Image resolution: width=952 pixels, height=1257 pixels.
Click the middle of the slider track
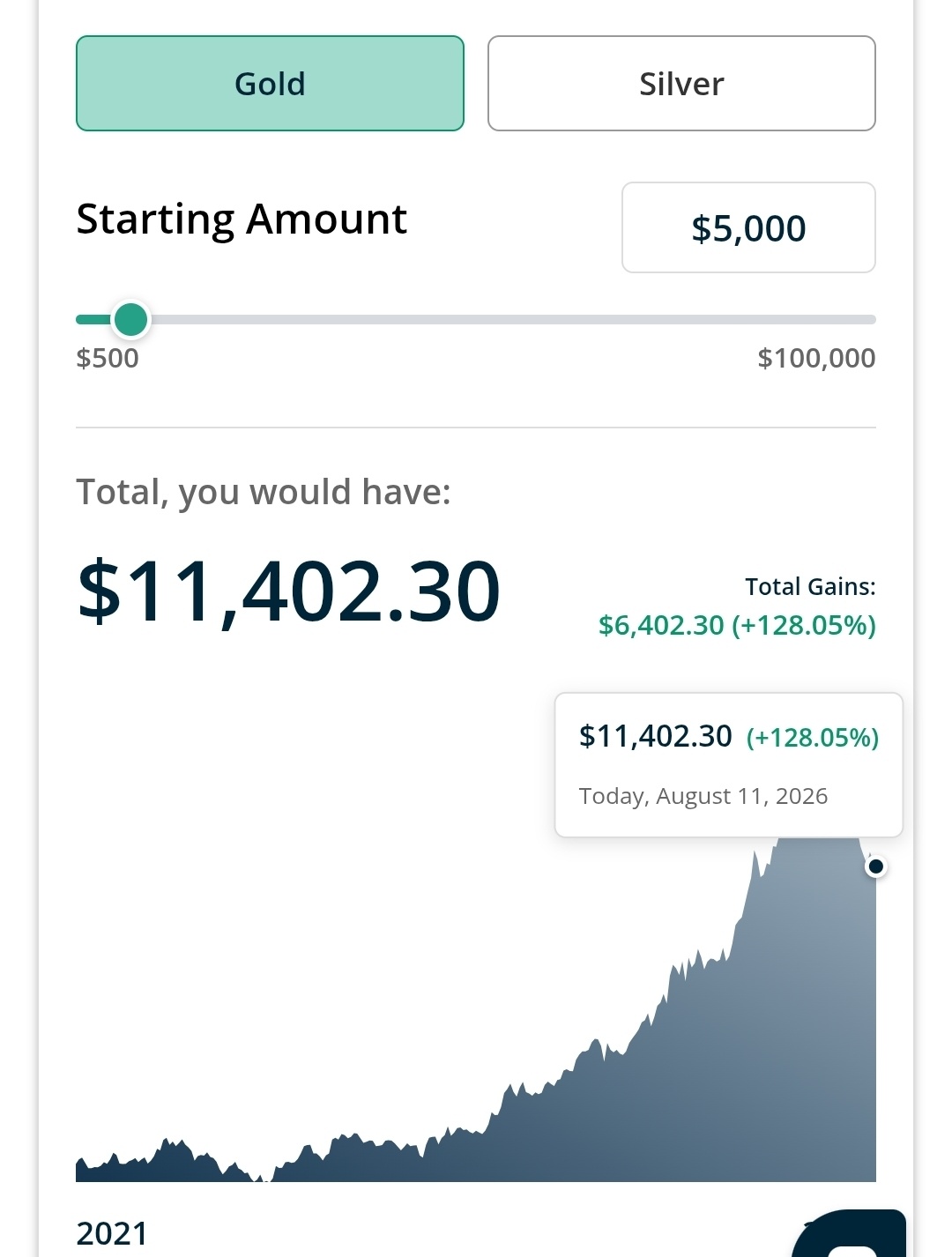pos(476,319)
